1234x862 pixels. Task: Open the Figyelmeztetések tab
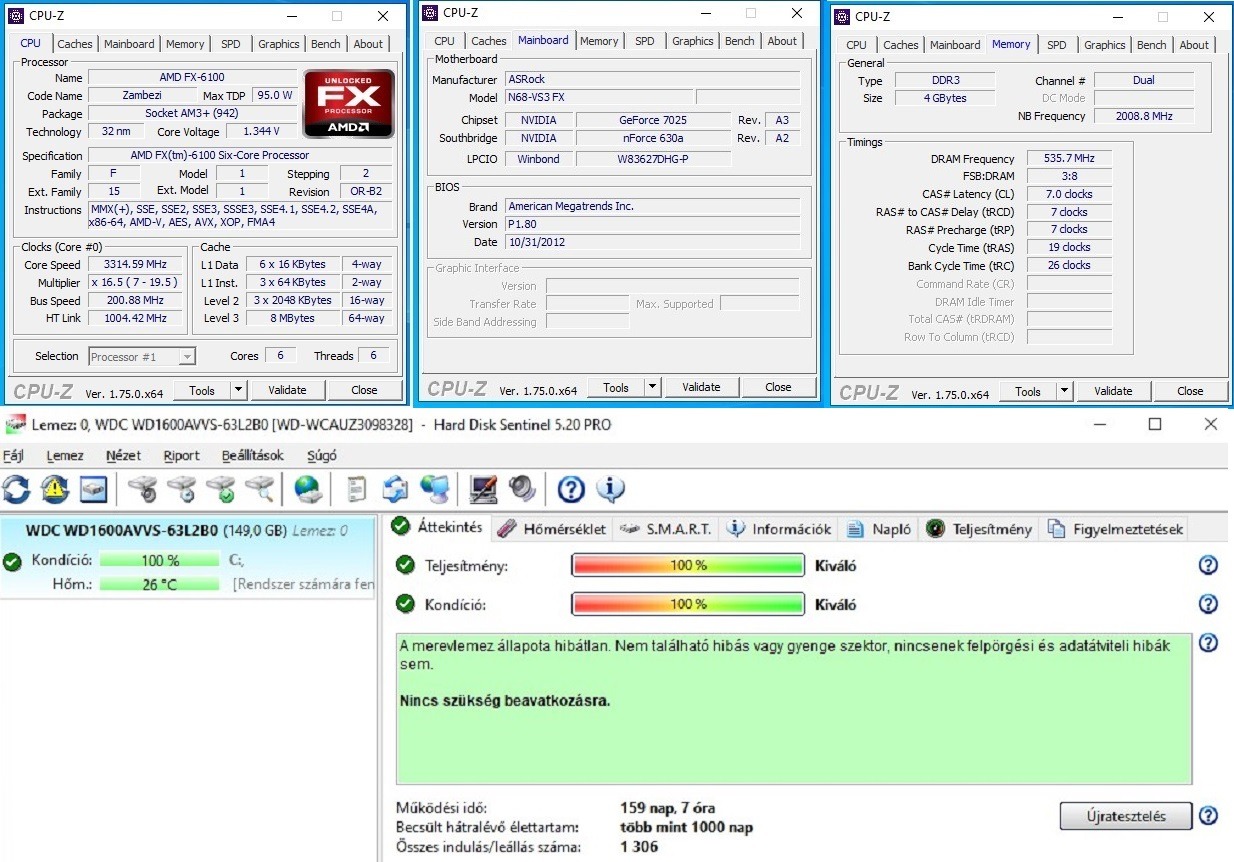1115,529
